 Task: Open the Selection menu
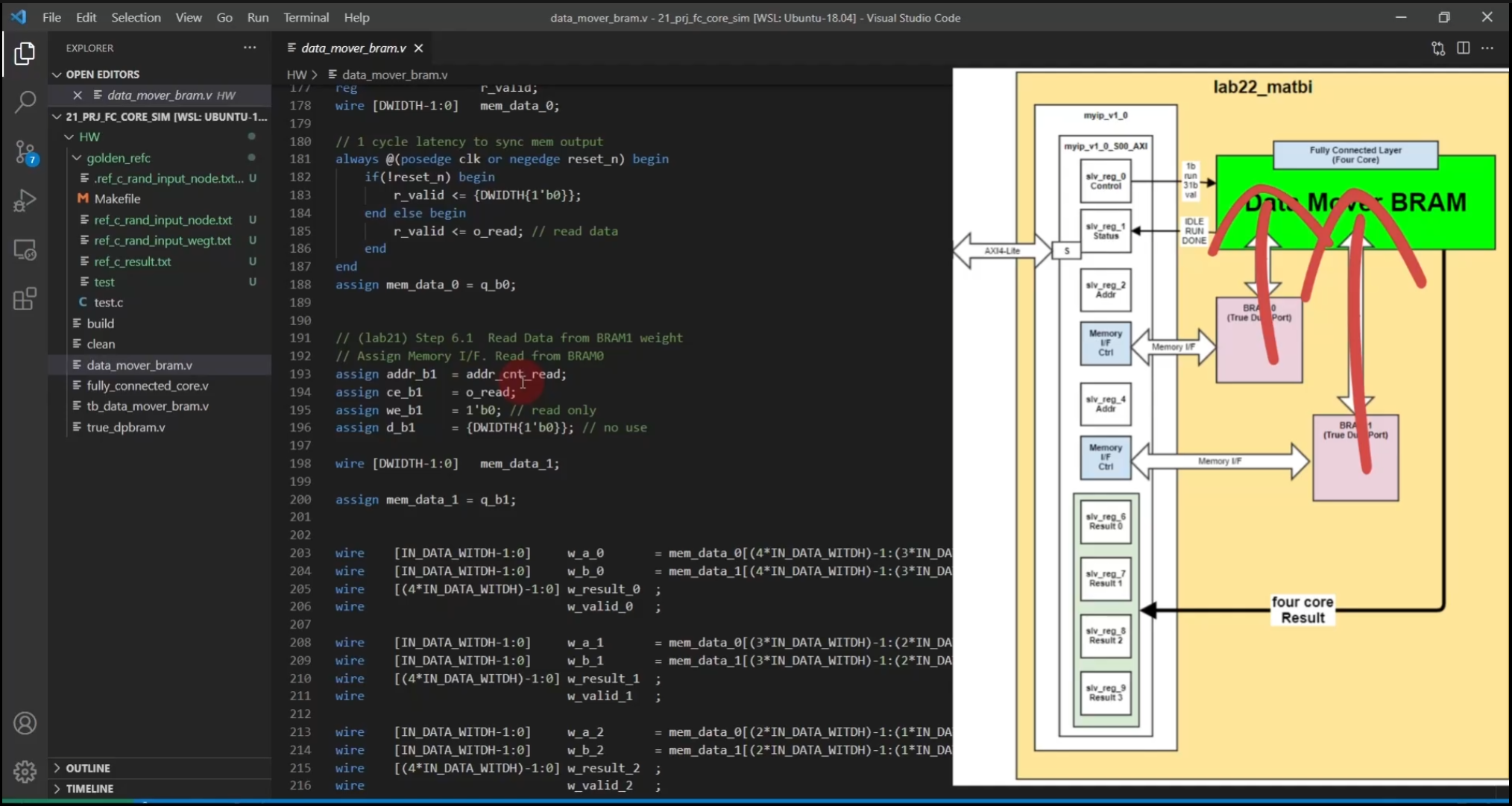point(136,17)
